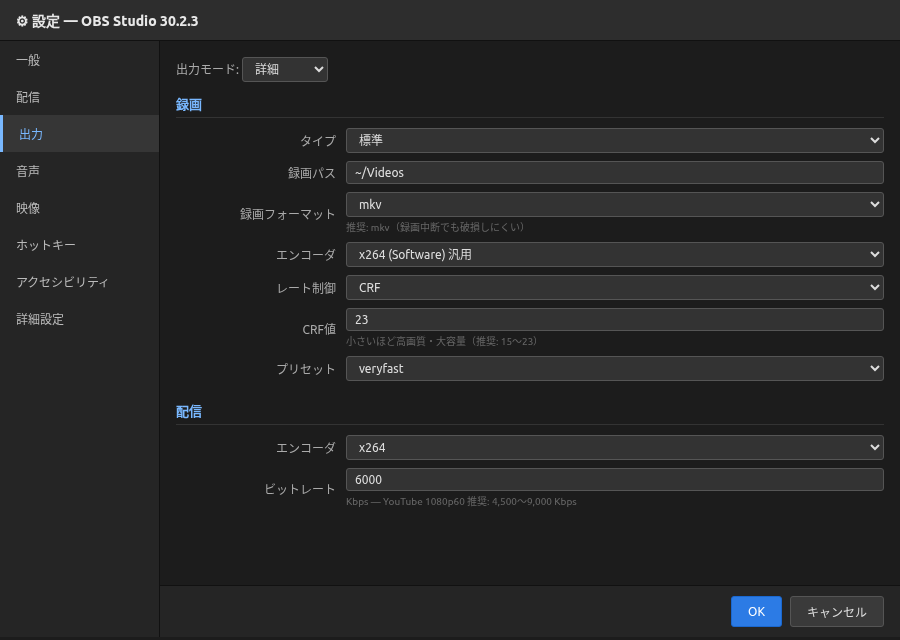
Task: Open プリセット dropdown showing veryfast
Action: pos(614,369)
